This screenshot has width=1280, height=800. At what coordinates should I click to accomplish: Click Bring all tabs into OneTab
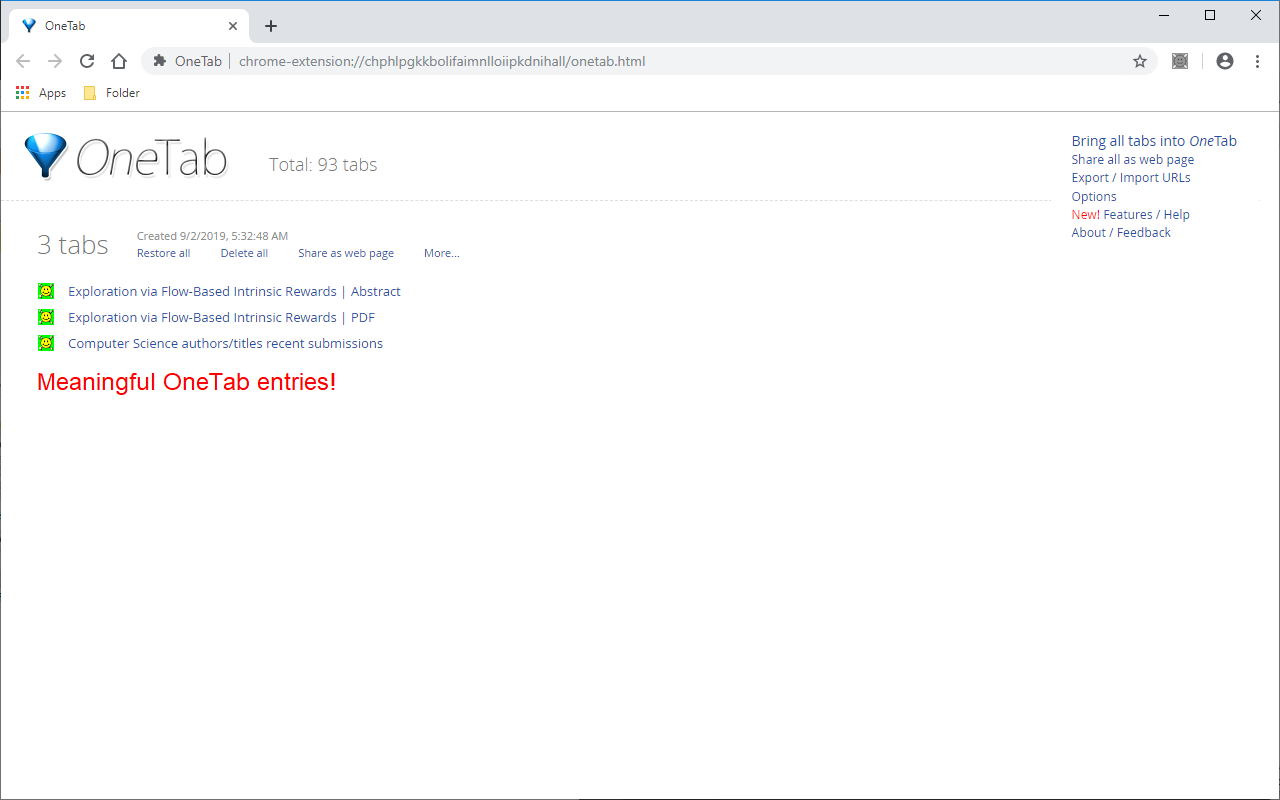pyautogui.click(x=1154, y=141)
